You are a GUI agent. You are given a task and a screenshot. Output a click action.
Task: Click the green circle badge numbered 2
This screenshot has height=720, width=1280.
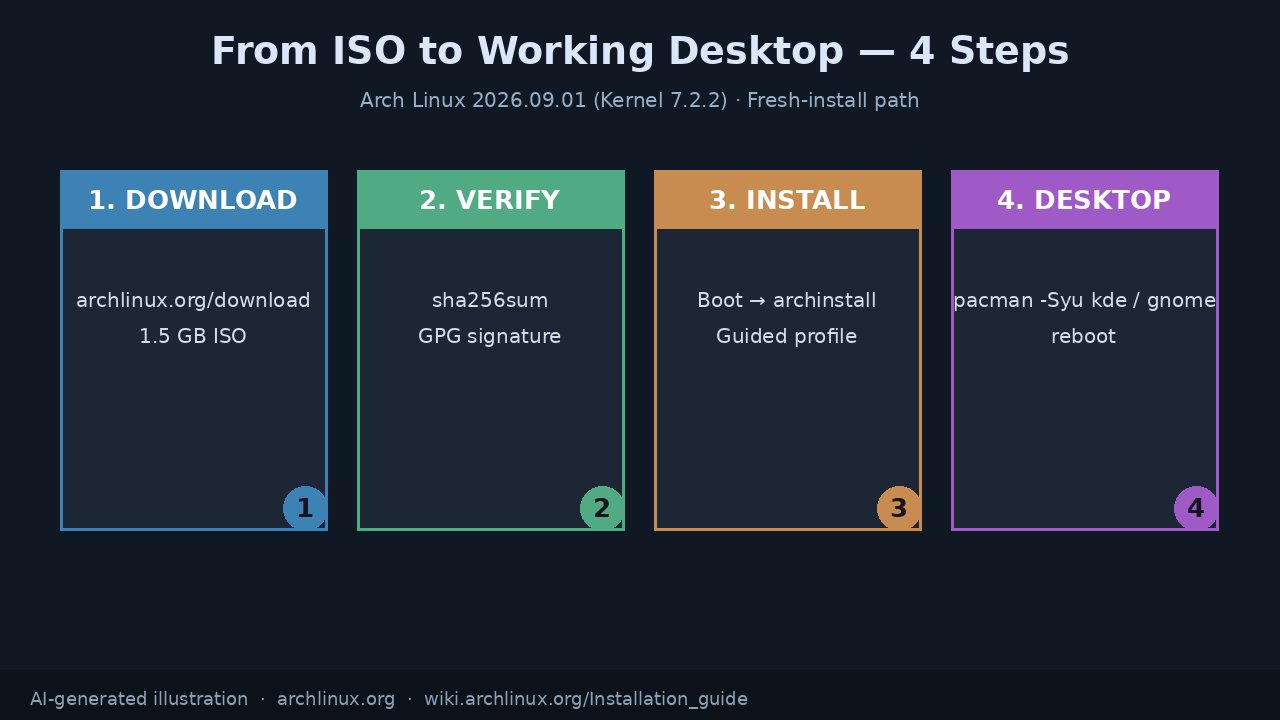tap(602, 508)
